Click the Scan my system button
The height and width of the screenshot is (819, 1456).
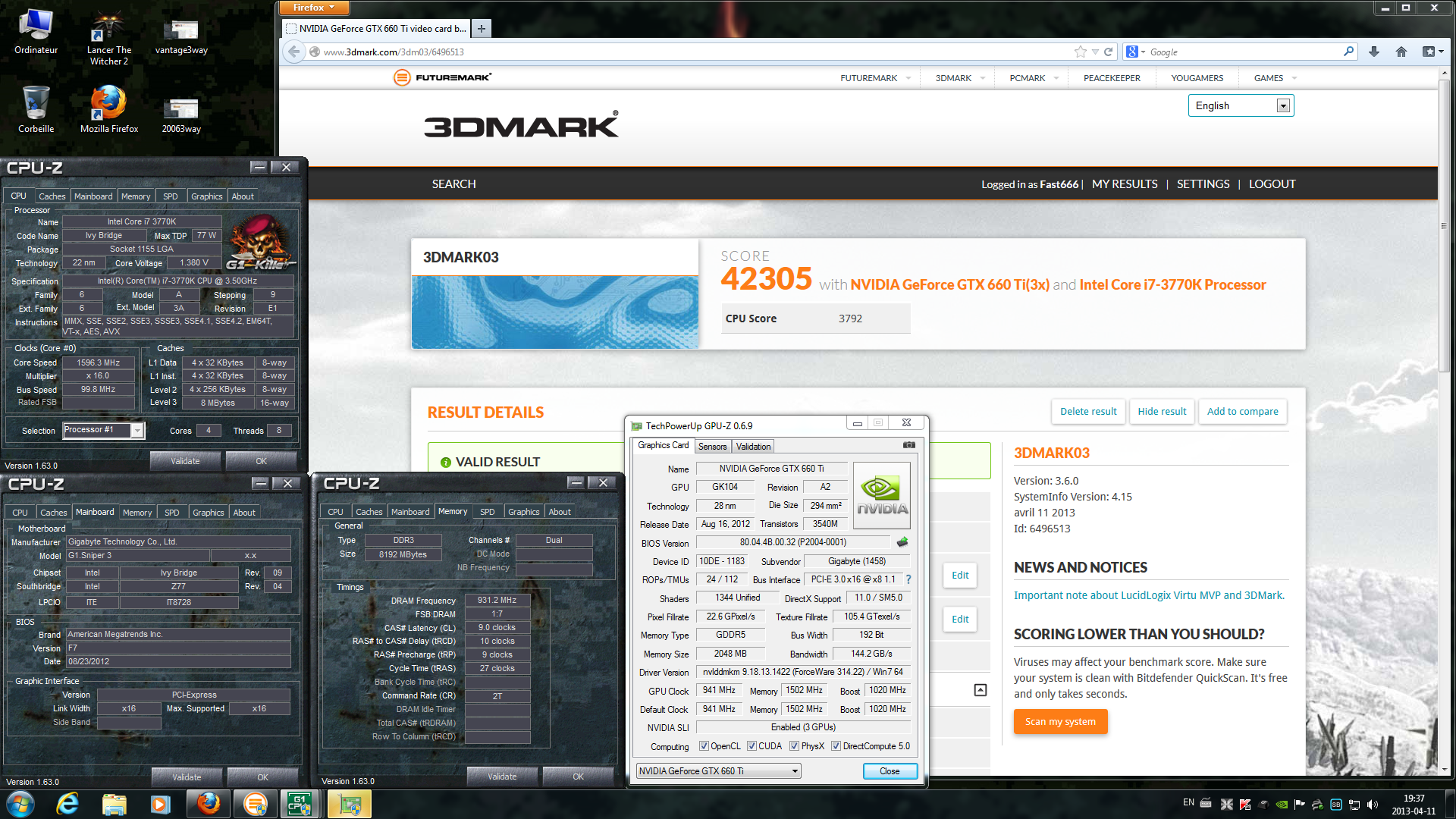pos(1060,721)
